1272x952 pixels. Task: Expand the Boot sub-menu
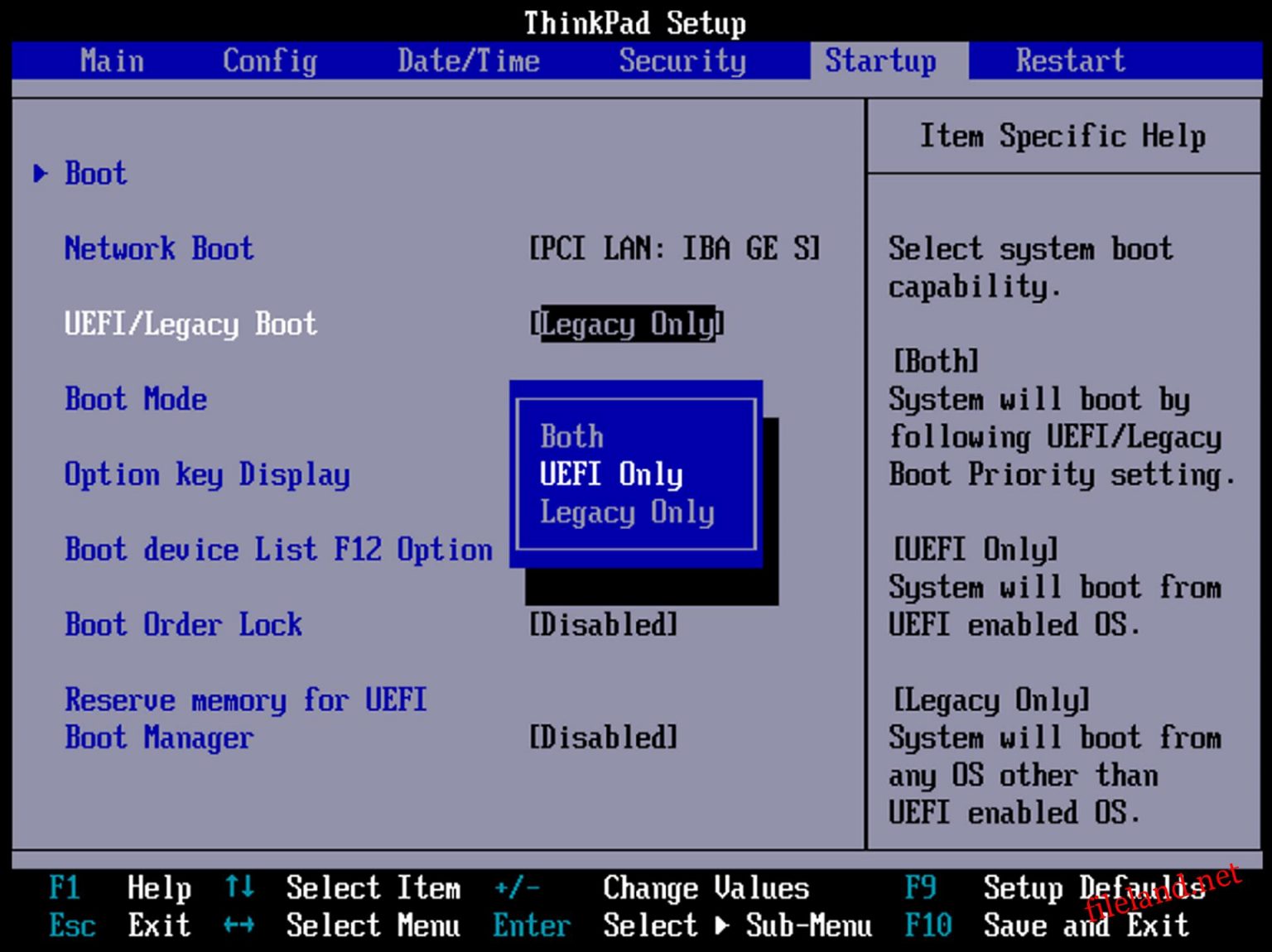tap(95, 173)
